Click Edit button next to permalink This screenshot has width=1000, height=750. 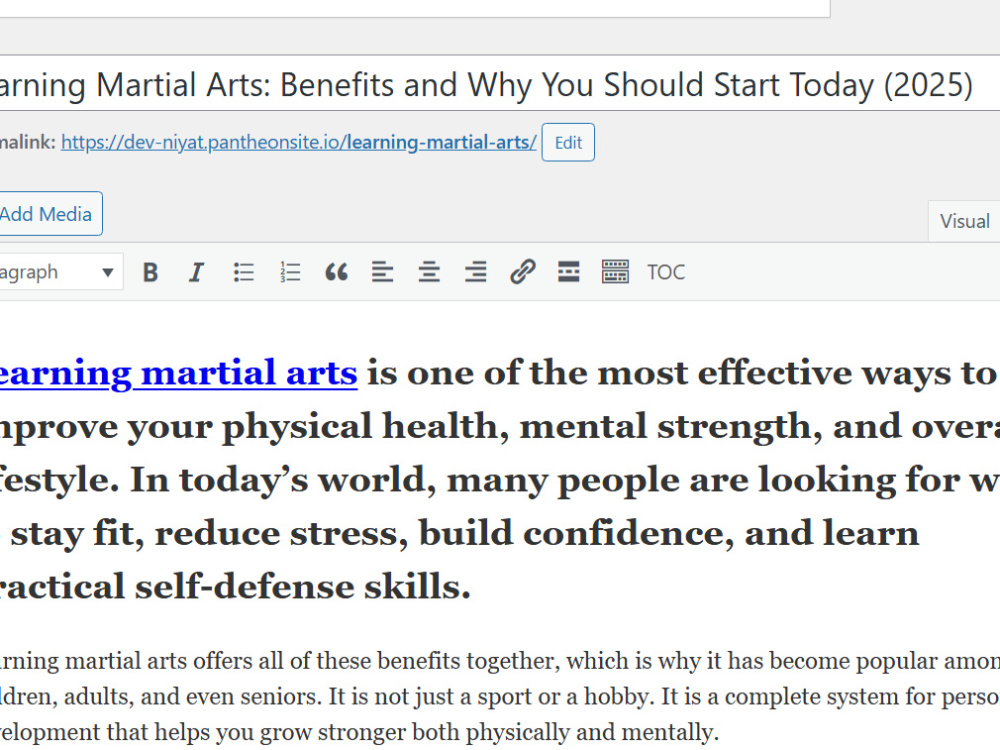point(568,142)
